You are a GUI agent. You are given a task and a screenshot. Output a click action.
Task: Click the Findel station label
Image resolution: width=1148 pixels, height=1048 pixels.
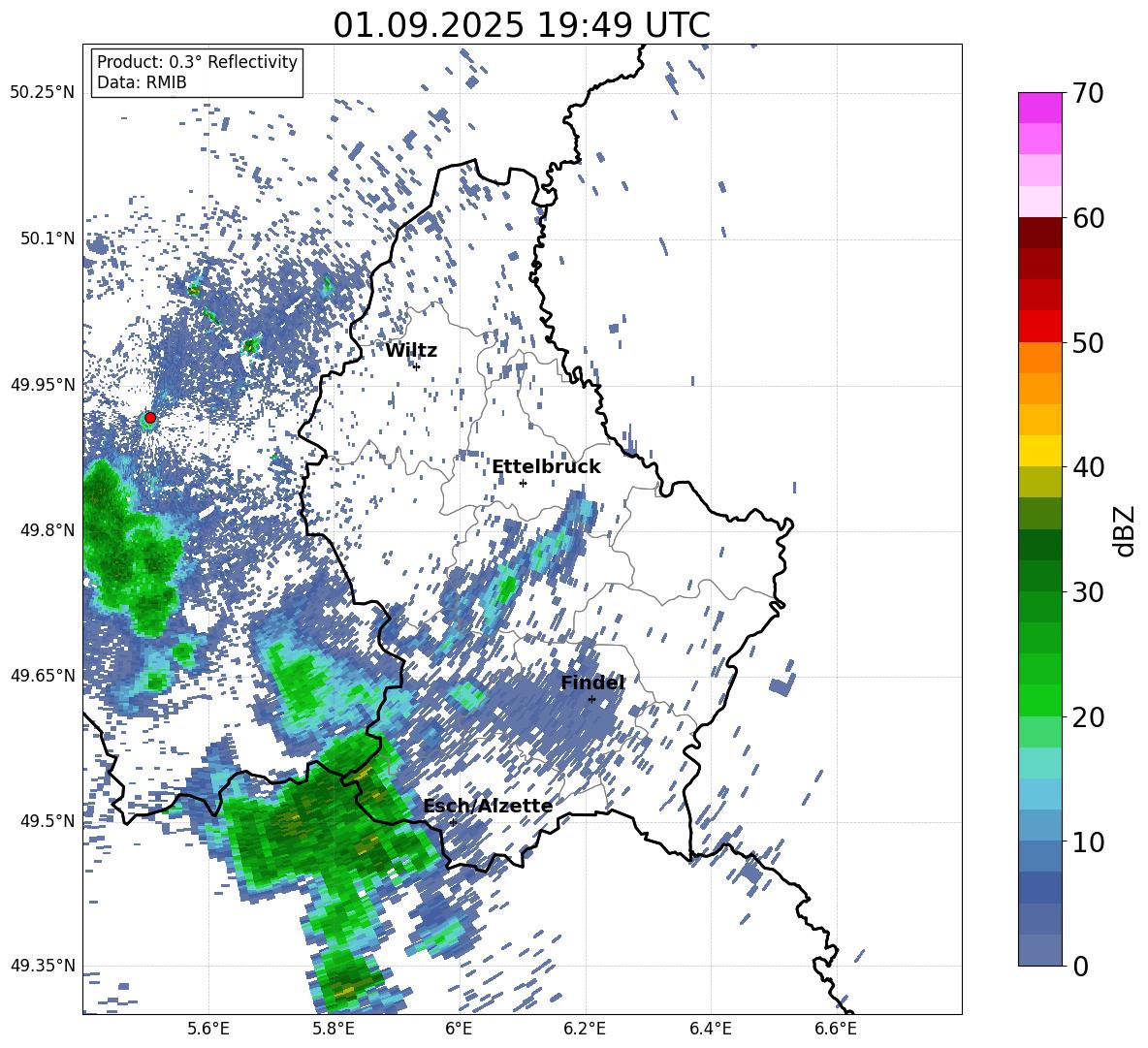pyautogui.click(x=592, y=683)
